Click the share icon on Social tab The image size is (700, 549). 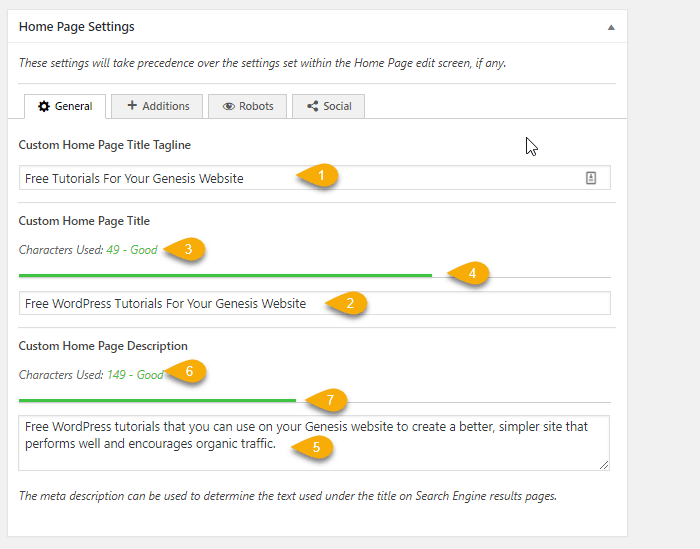coord(313,106)
